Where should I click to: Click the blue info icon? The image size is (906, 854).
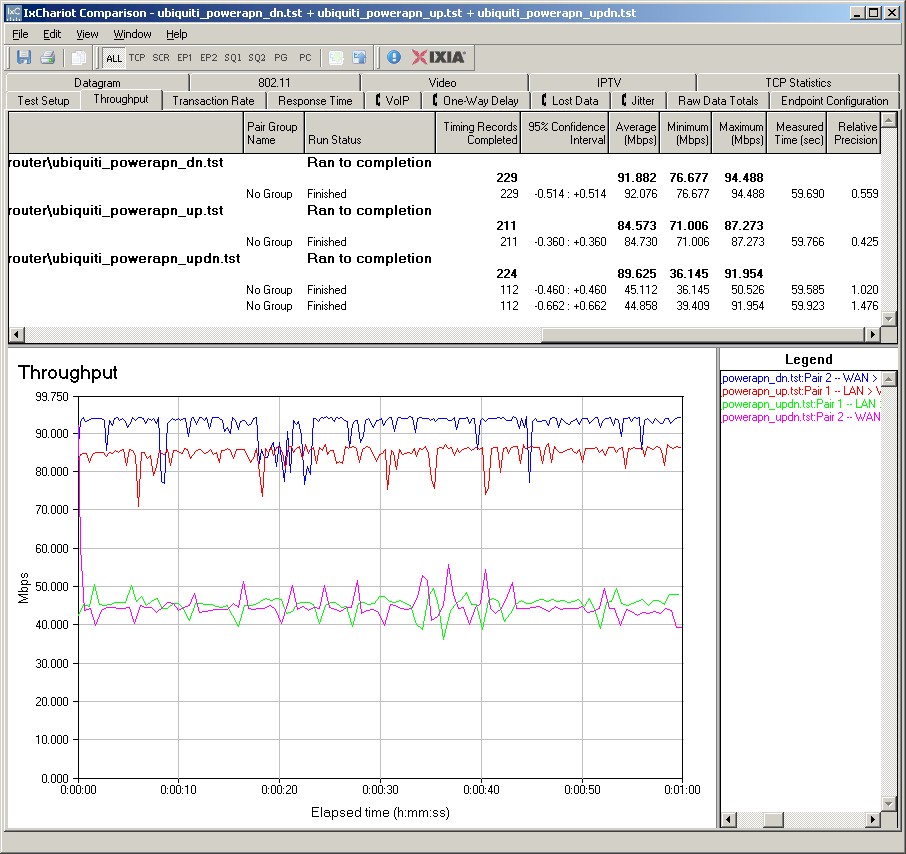tap(394, 57)
